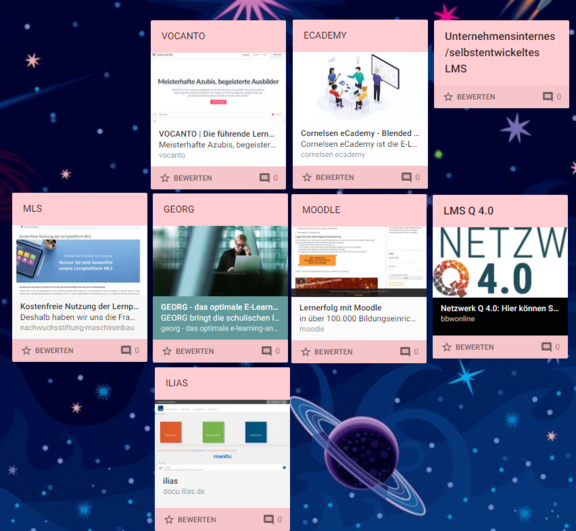Image resolution: width=576 pixels, height=531 pixels.
Task: Click 'vocanto' source text below description
Action: click(172, 155)
